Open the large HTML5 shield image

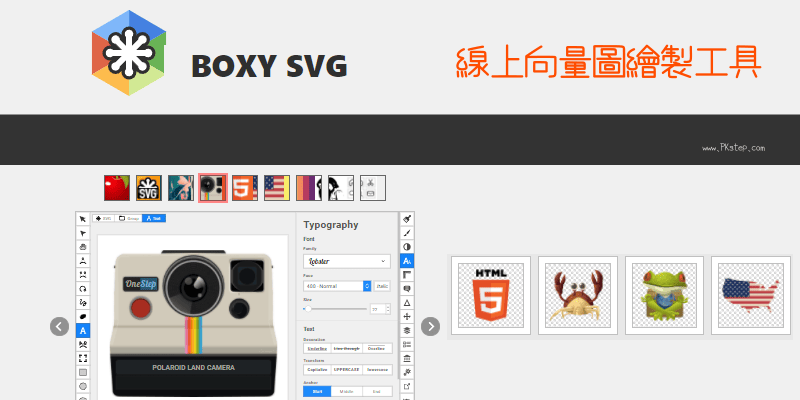[x=491, y=295]
